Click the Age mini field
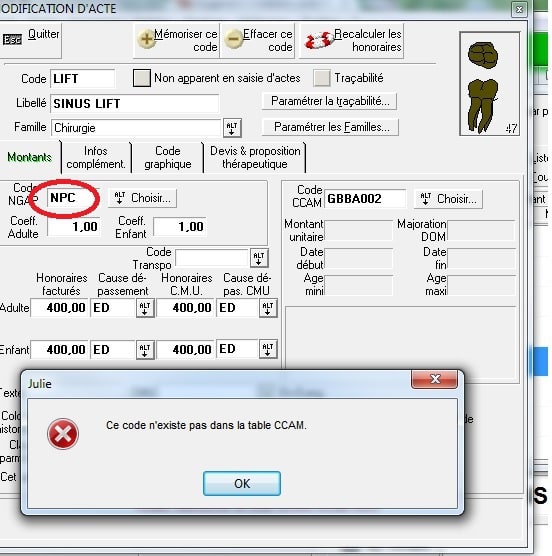 point(358,285)
